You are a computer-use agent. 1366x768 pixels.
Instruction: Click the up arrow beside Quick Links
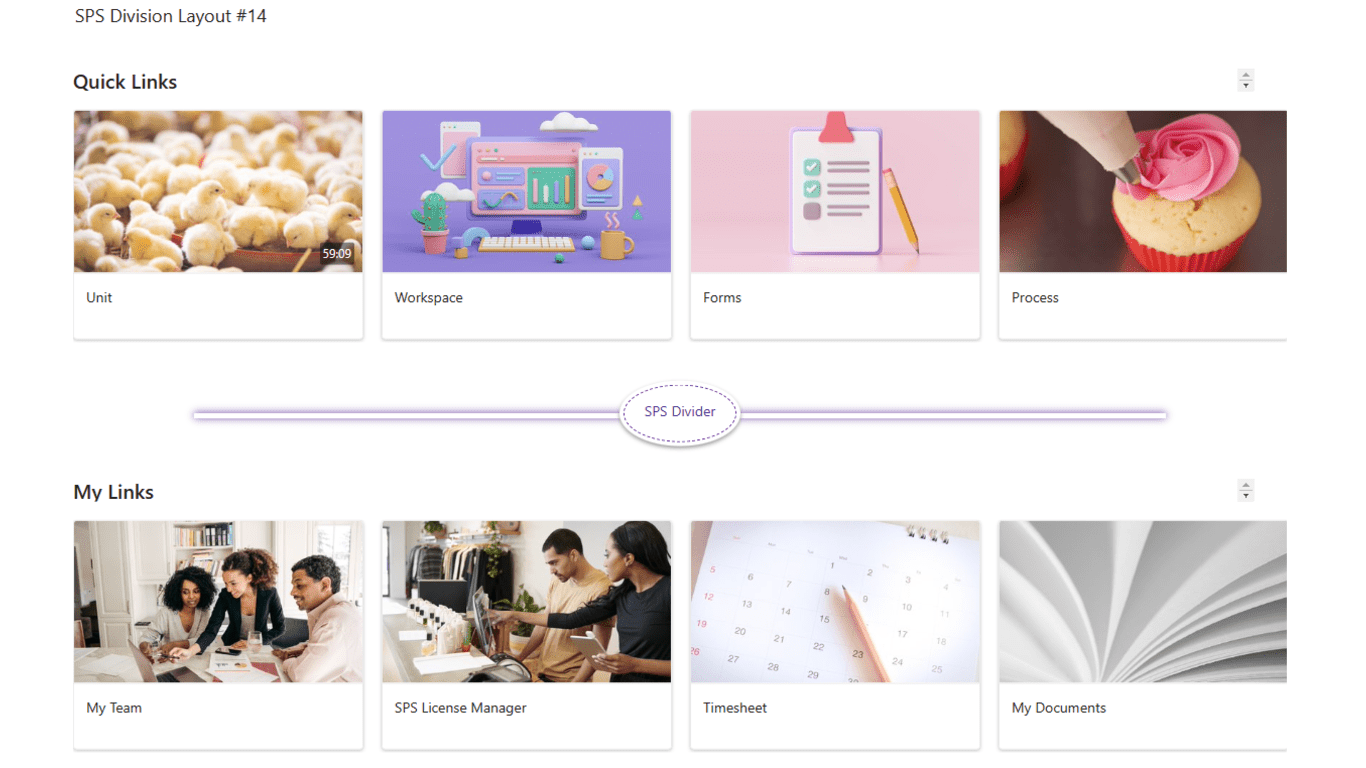point(1246,75)
